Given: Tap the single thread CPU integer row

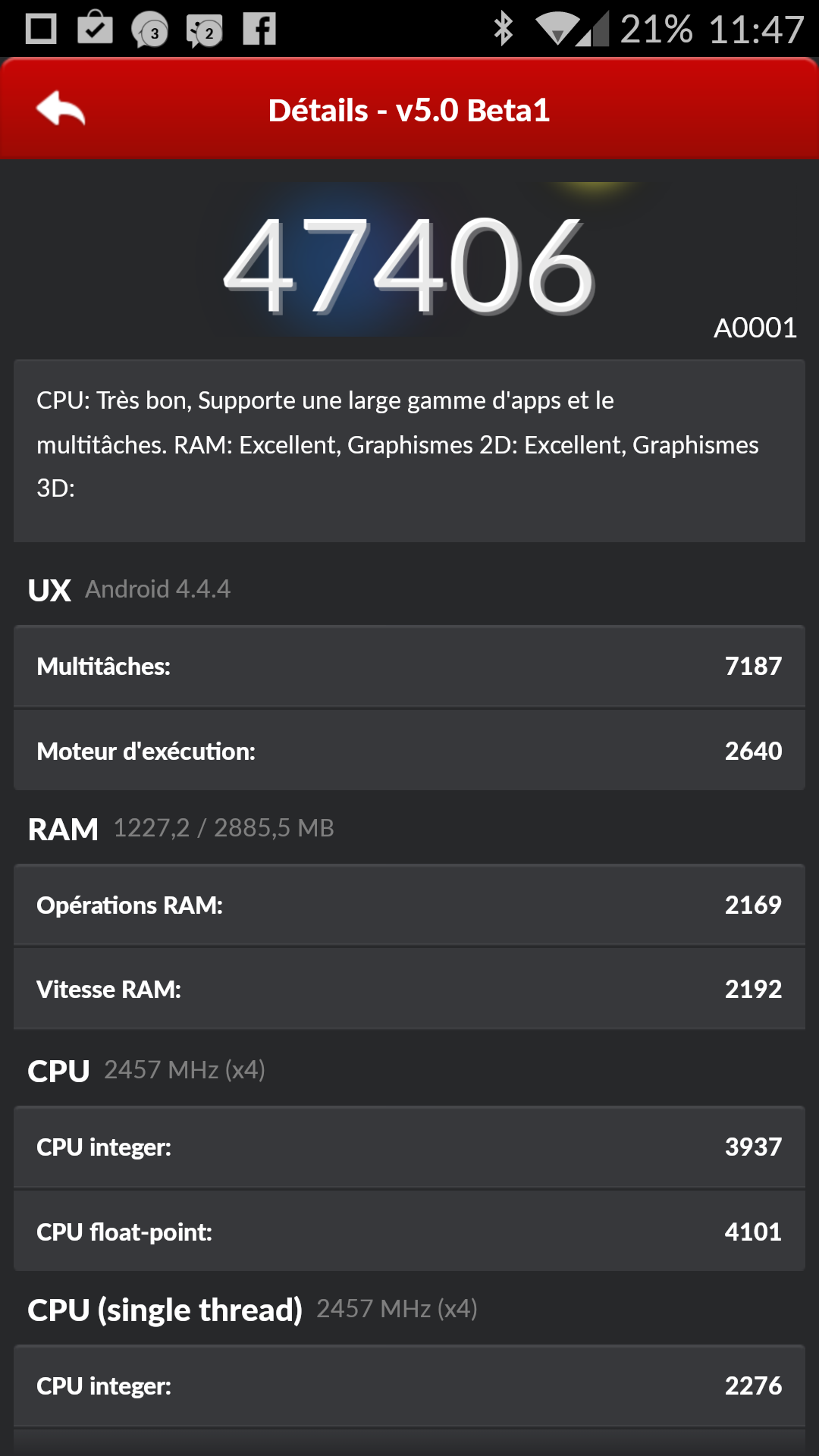Looking at the screenshot, I should (409, 1385).
